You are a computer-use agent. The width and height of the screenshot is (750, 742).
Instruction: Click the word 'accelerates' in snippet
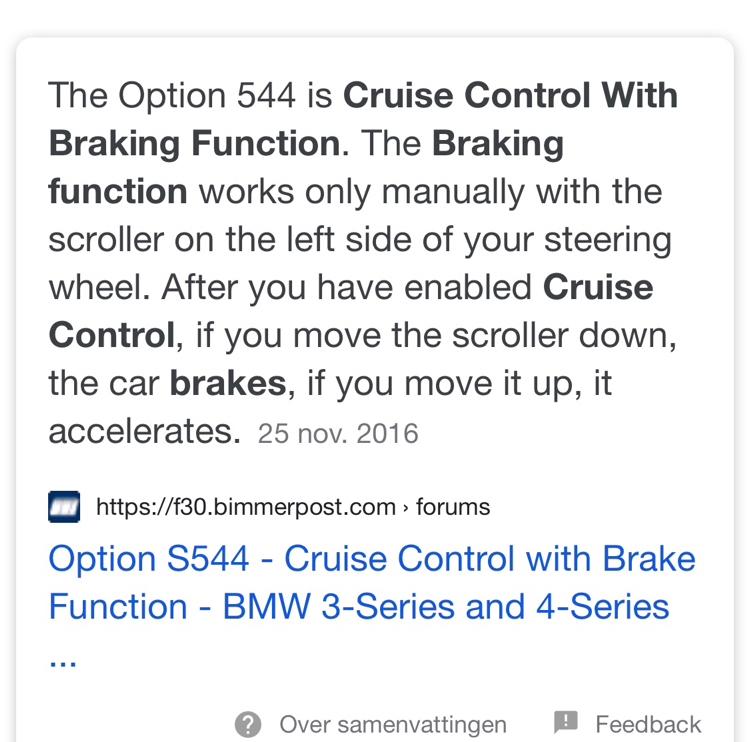pos(143,432)
